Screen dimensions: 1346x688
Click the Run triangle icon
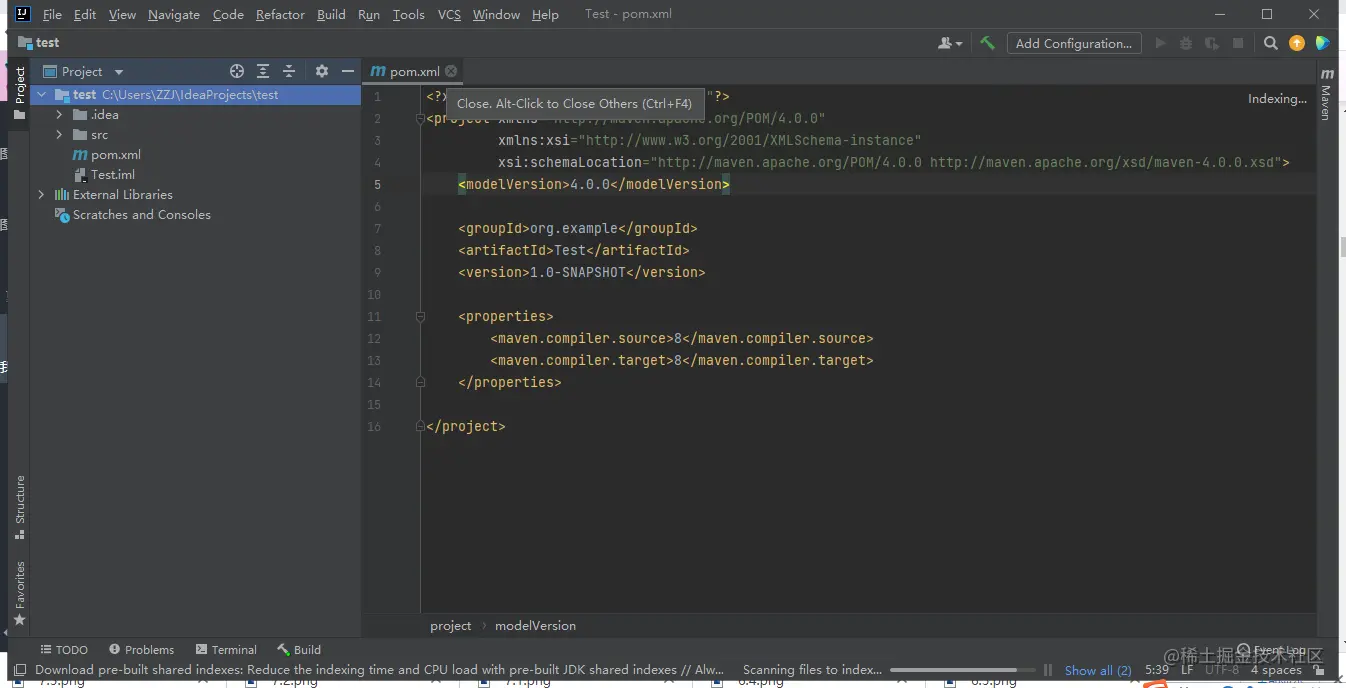(x=1160, y=43)
